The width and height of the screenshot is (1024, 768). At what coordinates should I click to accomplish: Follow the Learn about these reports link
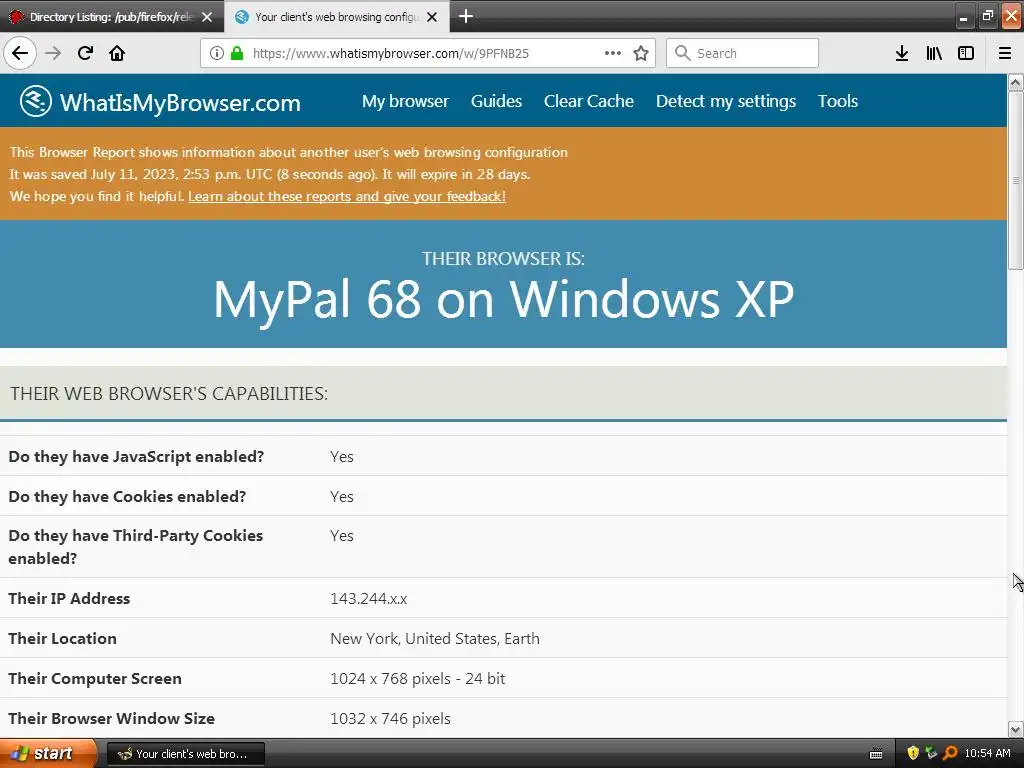coord(347,196)
